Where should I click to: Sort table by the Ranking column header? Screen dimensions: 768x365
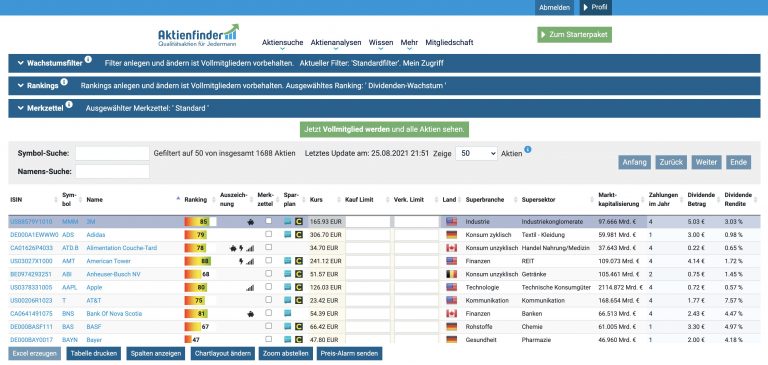point(195,200)
